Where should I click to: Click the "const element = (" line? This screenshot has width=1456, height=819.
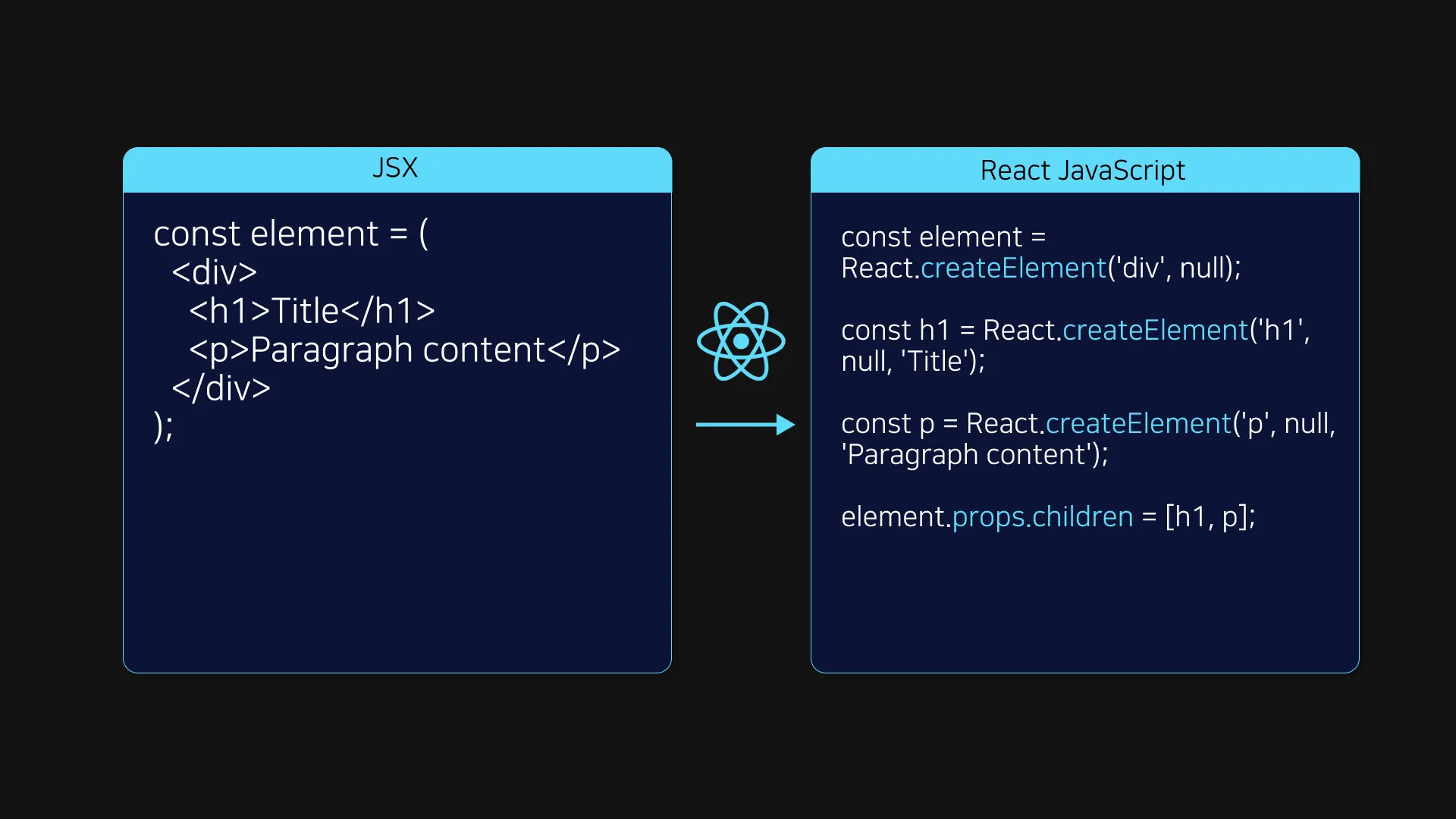click(x=290, y=234)
